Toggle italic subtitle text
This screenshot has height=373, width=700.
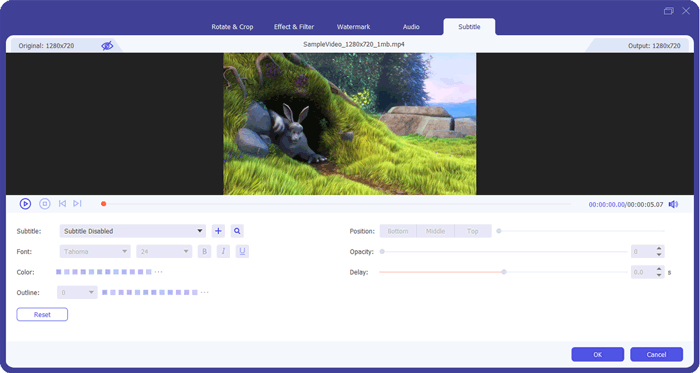[x=223, y=252]
